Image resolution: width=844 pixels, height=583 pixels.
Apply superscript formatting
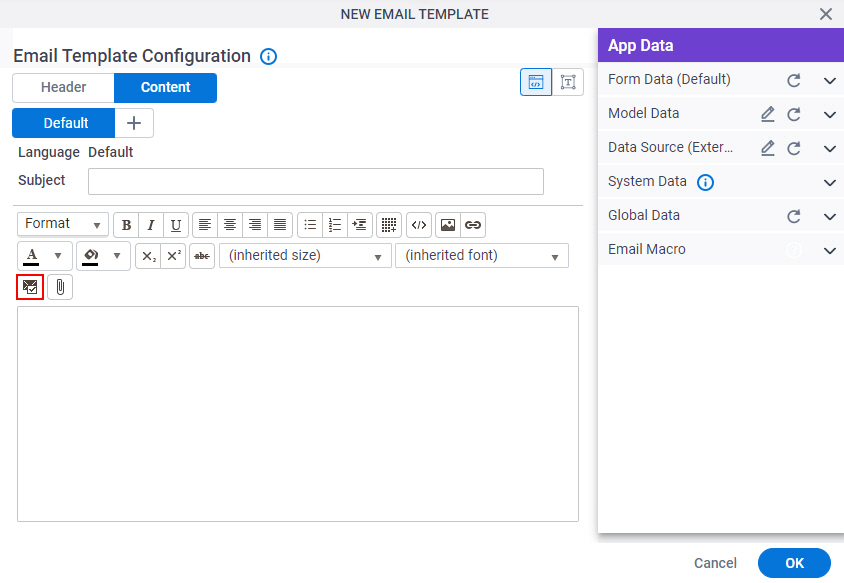pos(173,256)
